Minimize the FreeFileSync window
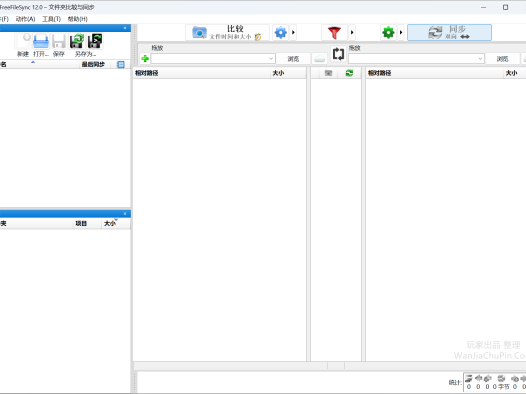 click(483, 7)
